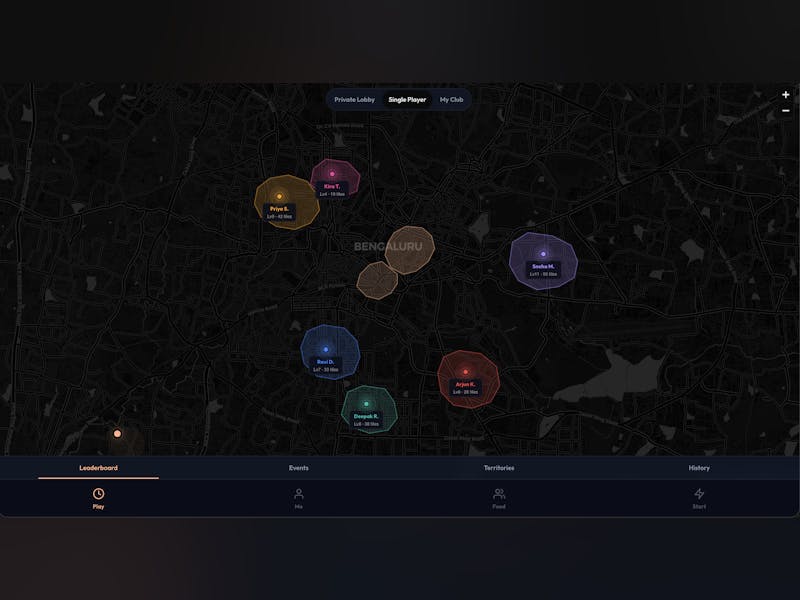Zoom out with the minus button

786,111
